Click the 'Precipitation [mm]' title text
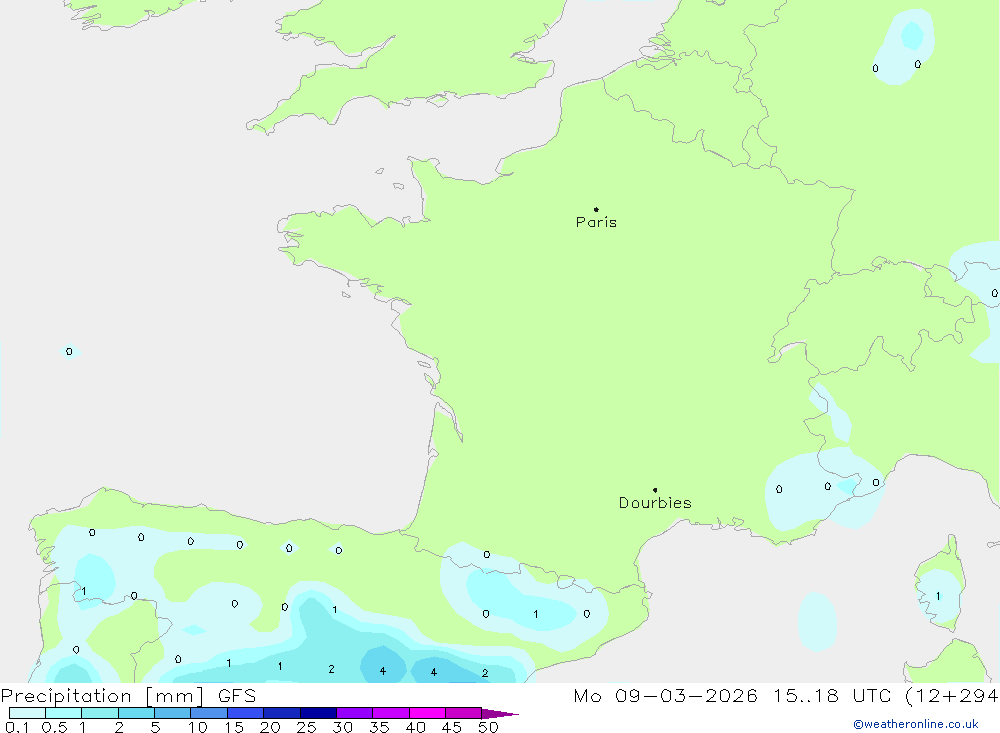The height and width of the screenshot is (733, 1000). pyautogui.click(x=103, y=696)
